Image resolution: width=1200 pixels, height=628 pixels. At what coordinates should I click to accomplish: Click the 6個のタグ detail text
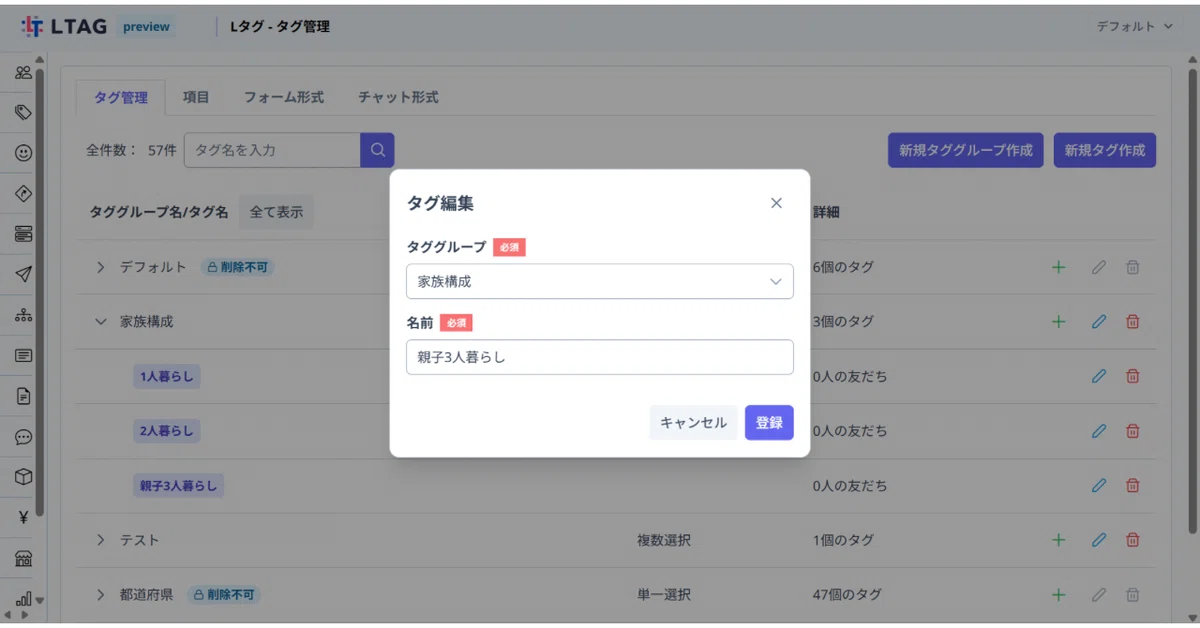coord(843,267)
